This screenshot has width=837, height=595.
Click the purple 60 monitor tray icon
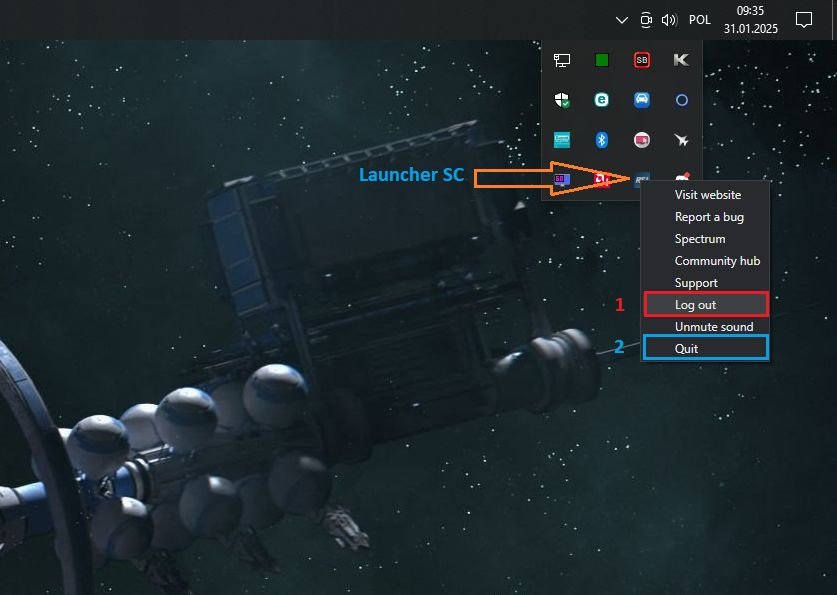point(562,179)
